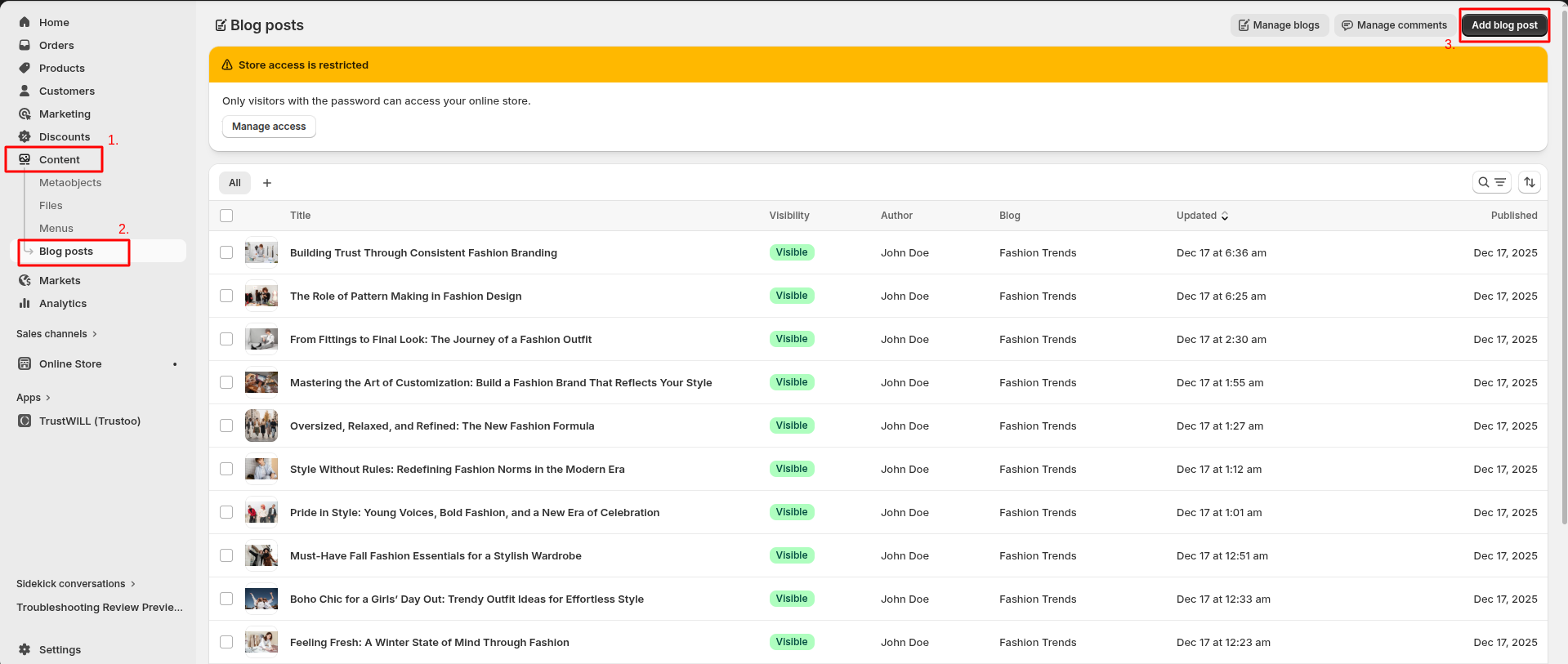This screenshot has width=1568, height=664.
Task: Check Mastering the Art of Customization checkbox
Action: 226,382
